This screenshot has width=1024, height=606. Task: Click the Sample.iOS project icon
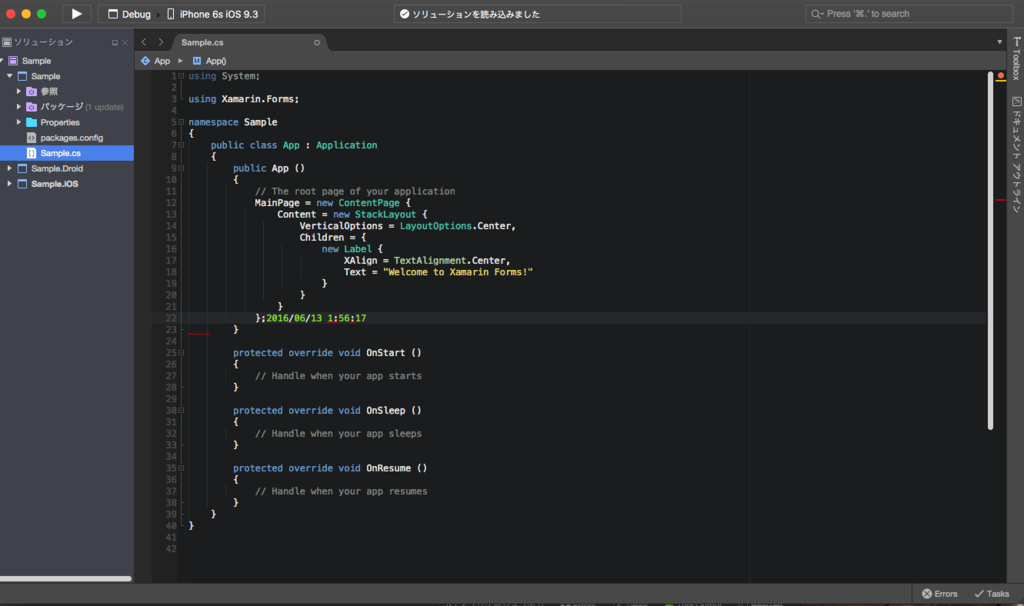coord(22,183)
